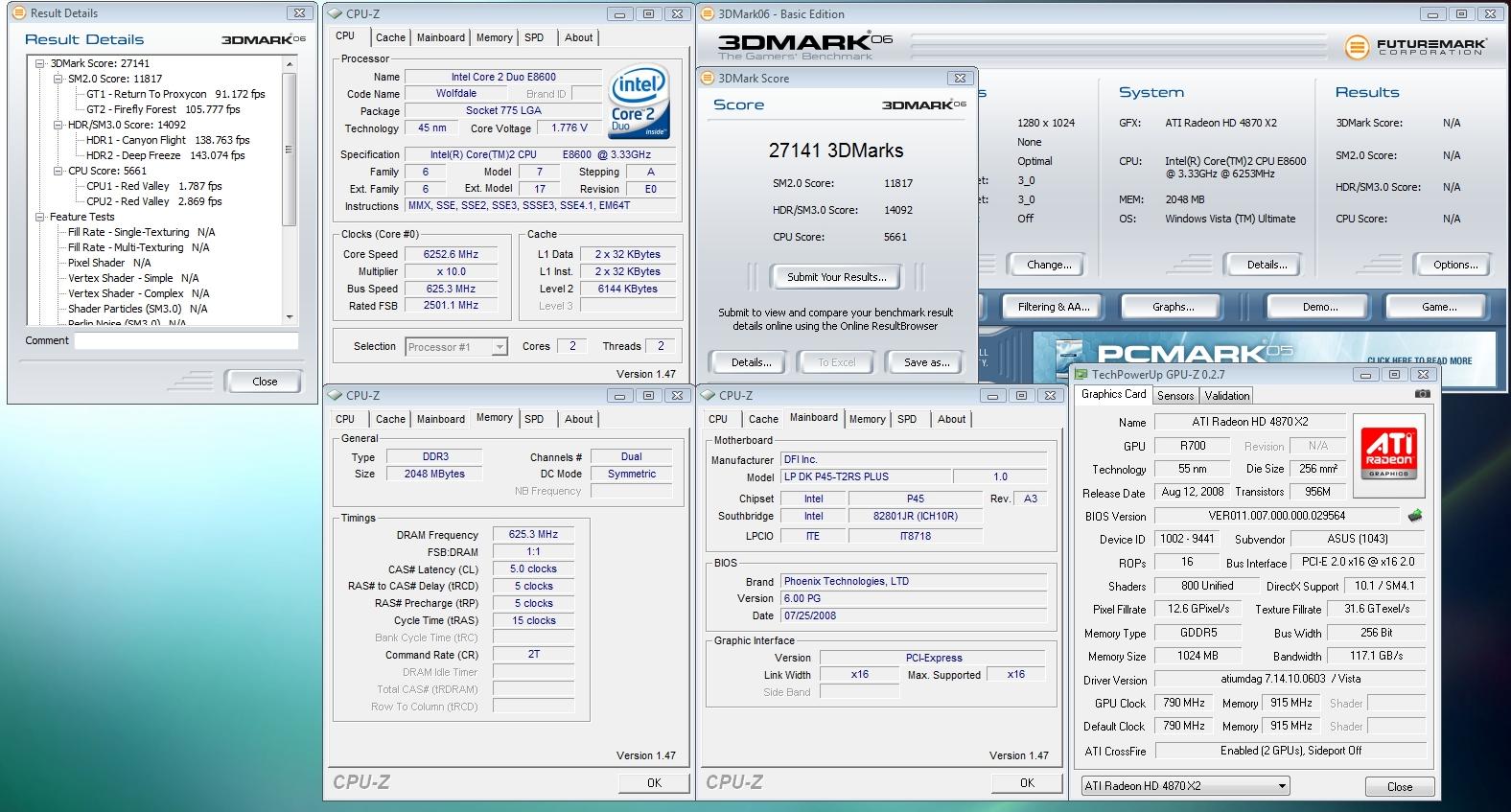Click Close button in GPU-Z
This screenshot has width=1511, height=812.
pos(1399,786)
